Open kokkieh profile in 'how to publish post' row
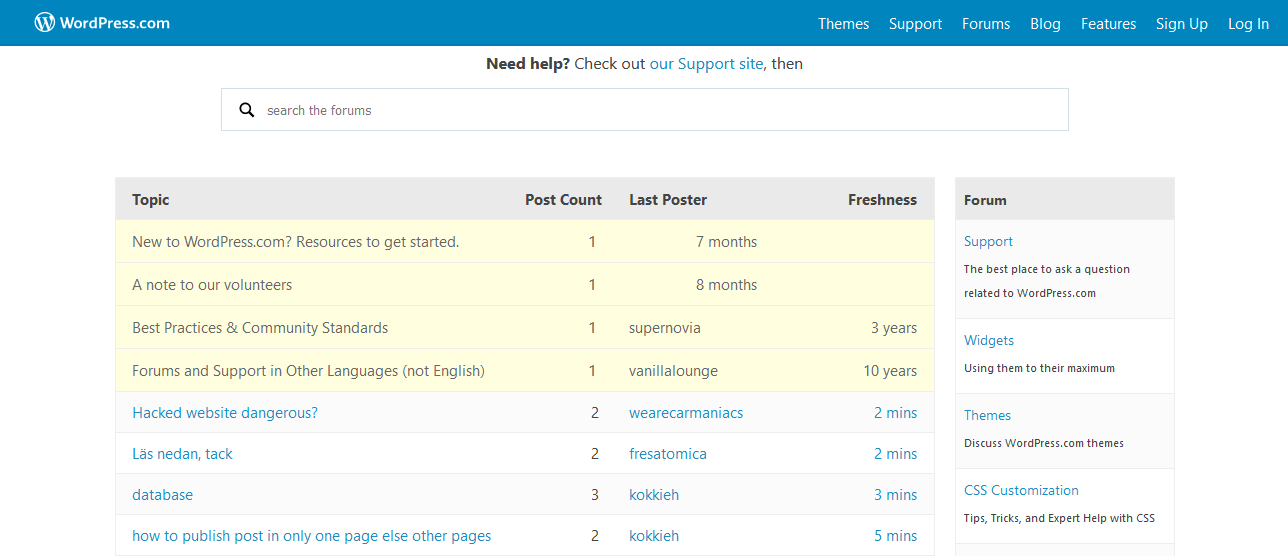 click(x=654, y=536)
